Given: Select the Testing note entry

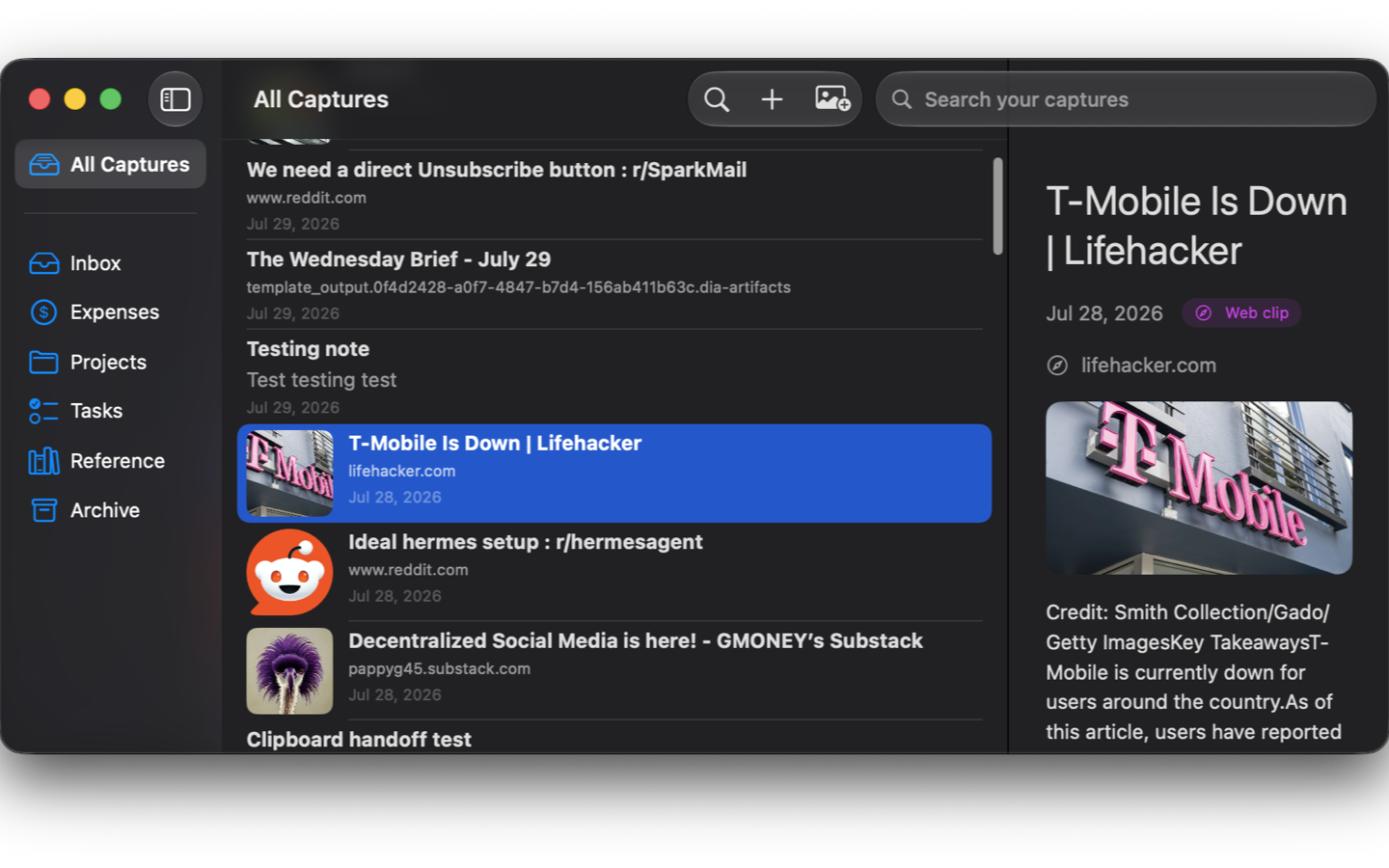Looking at the screenshot, I should 614,376.
